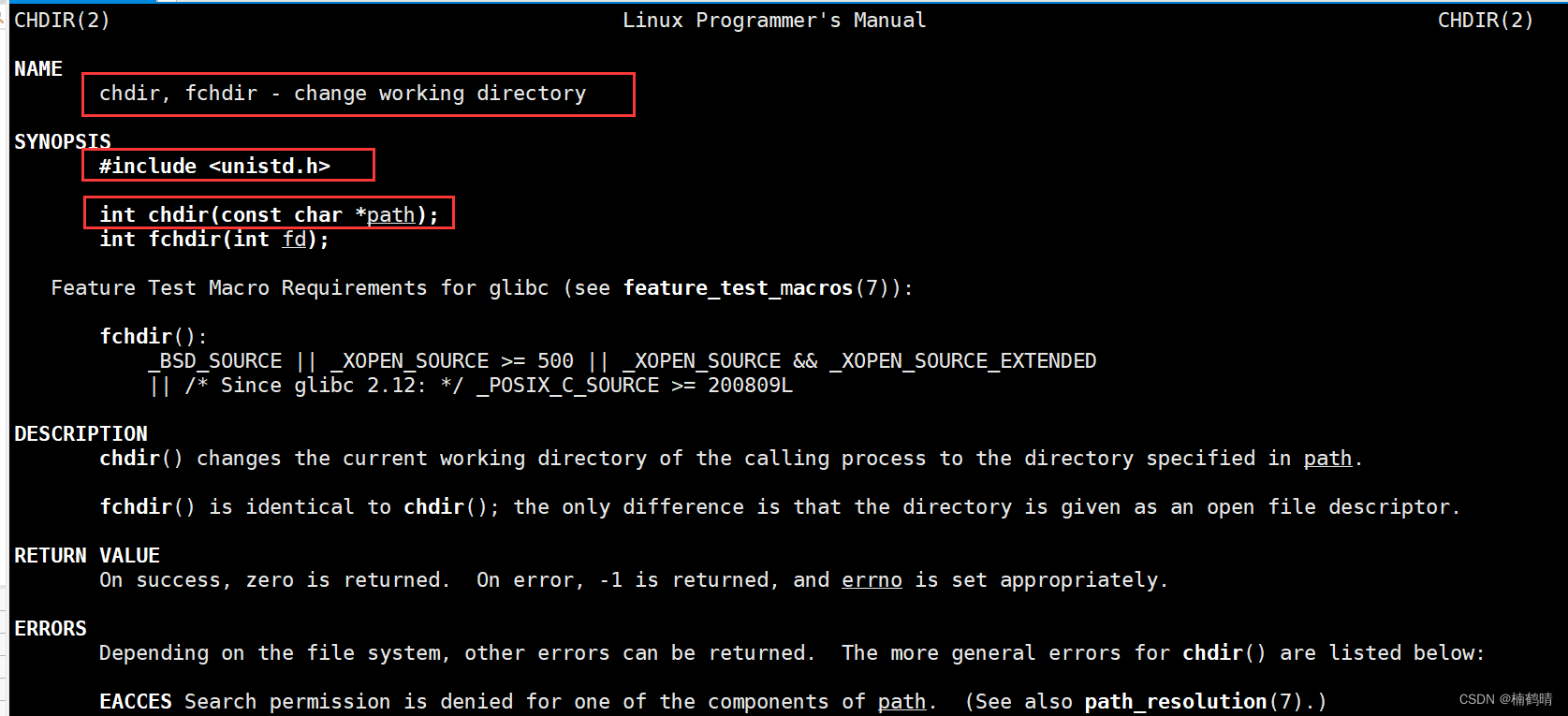This screenshot has height=716, width=1568.
Task: Click the DESCRIPTION section heading
Action: click(x=81, y=434)
